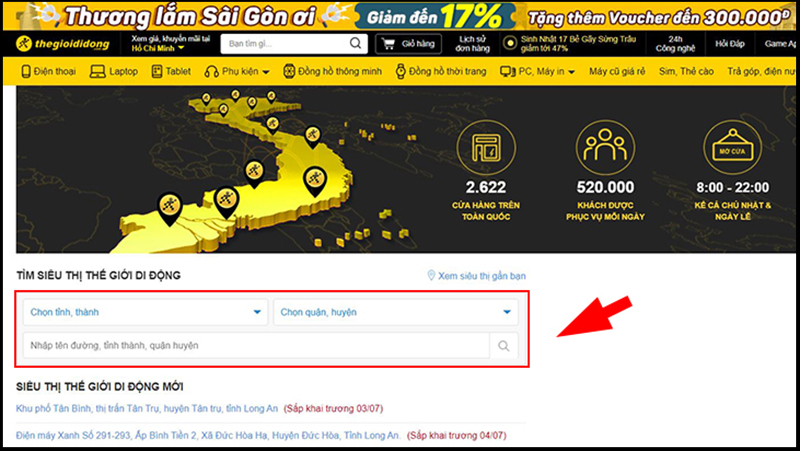Open the Giỏ hàng cart
Viewport: 800px width, 451px height.
coord(409,44)
